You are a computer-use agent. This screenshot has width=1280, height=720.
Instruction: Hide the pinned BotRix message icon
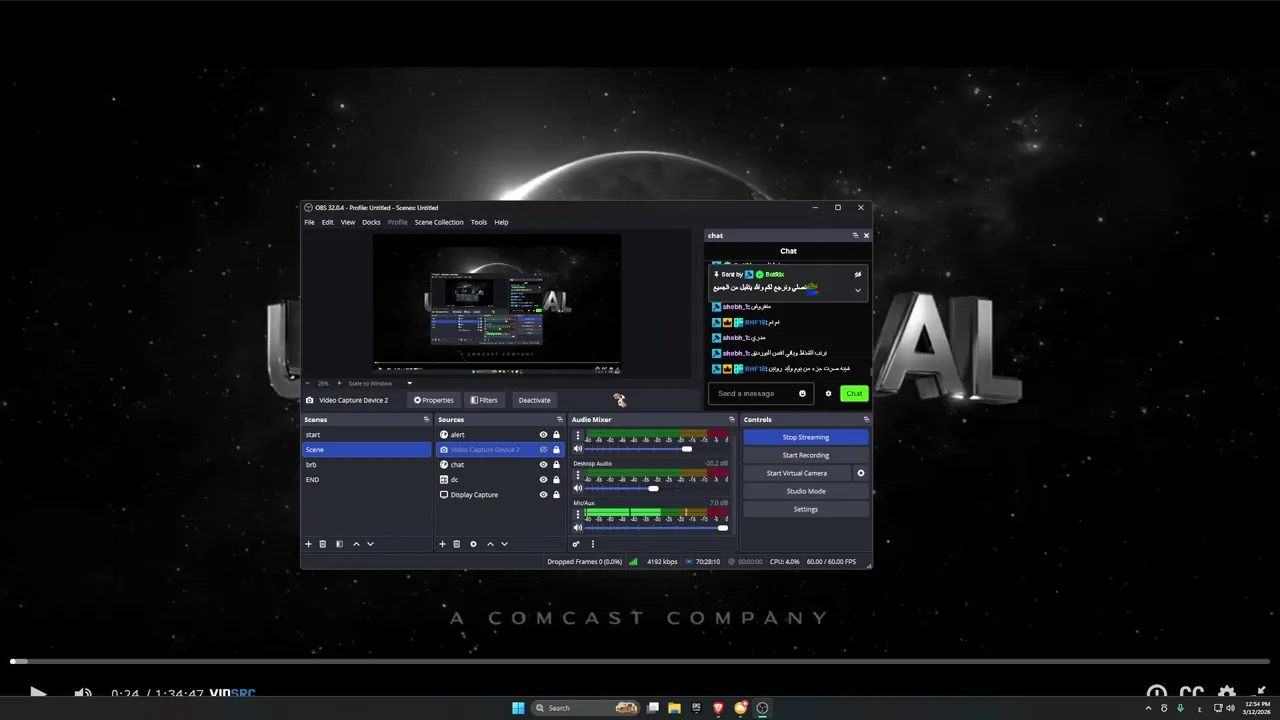point(857,274)
